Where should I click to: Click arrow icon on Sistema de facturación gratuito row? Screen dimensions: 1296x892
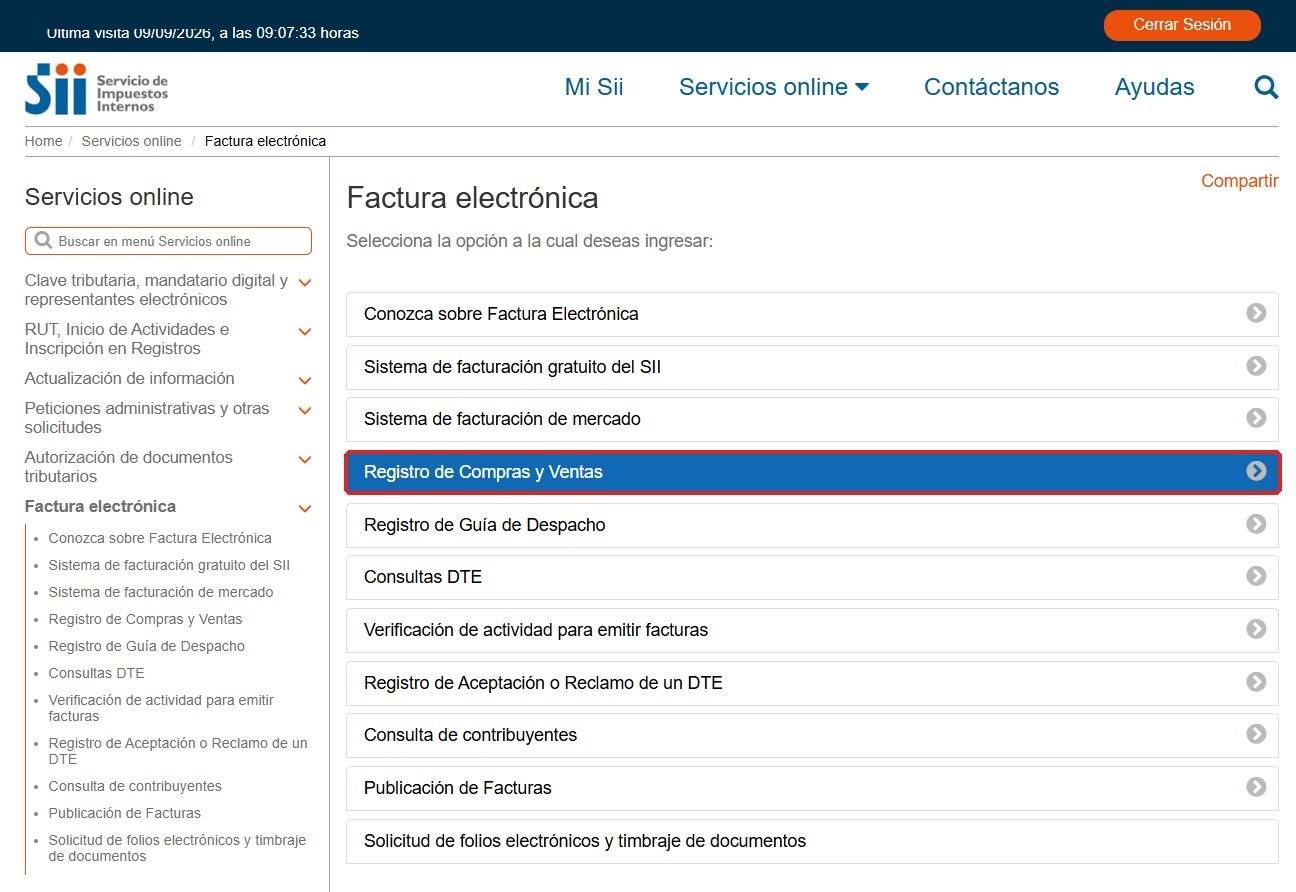click(x=1256, y=366)
